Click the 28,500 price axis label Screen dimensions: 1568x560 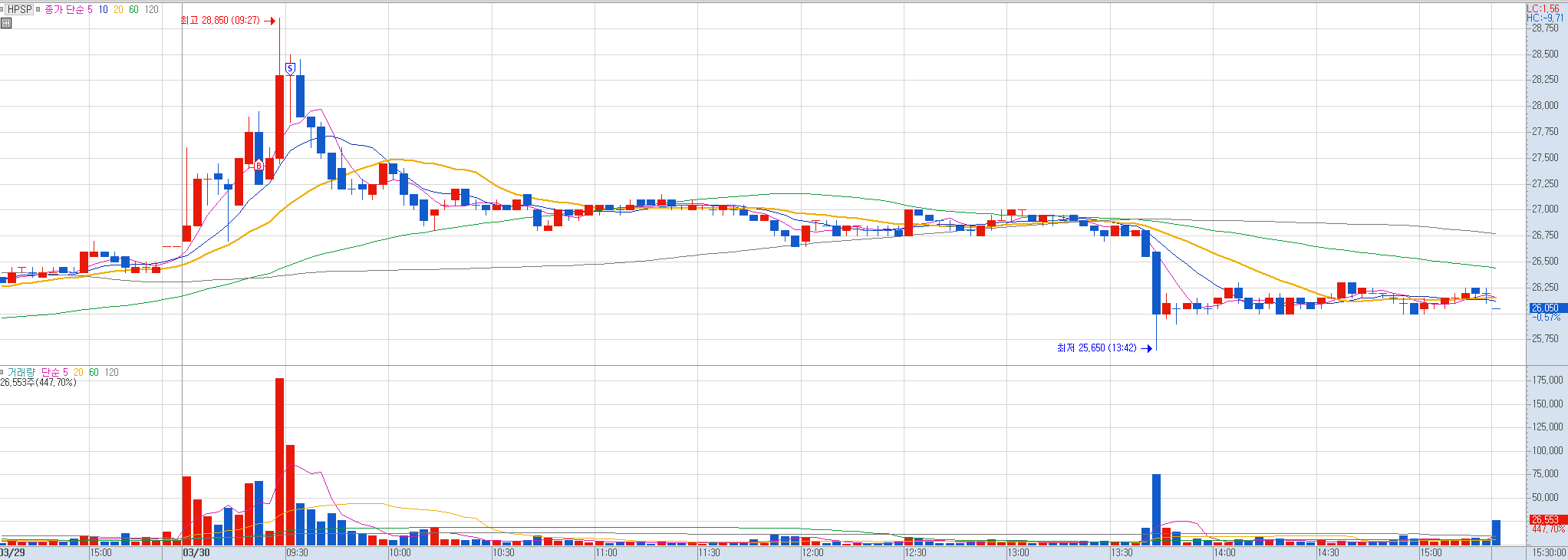click(1545, 54)
